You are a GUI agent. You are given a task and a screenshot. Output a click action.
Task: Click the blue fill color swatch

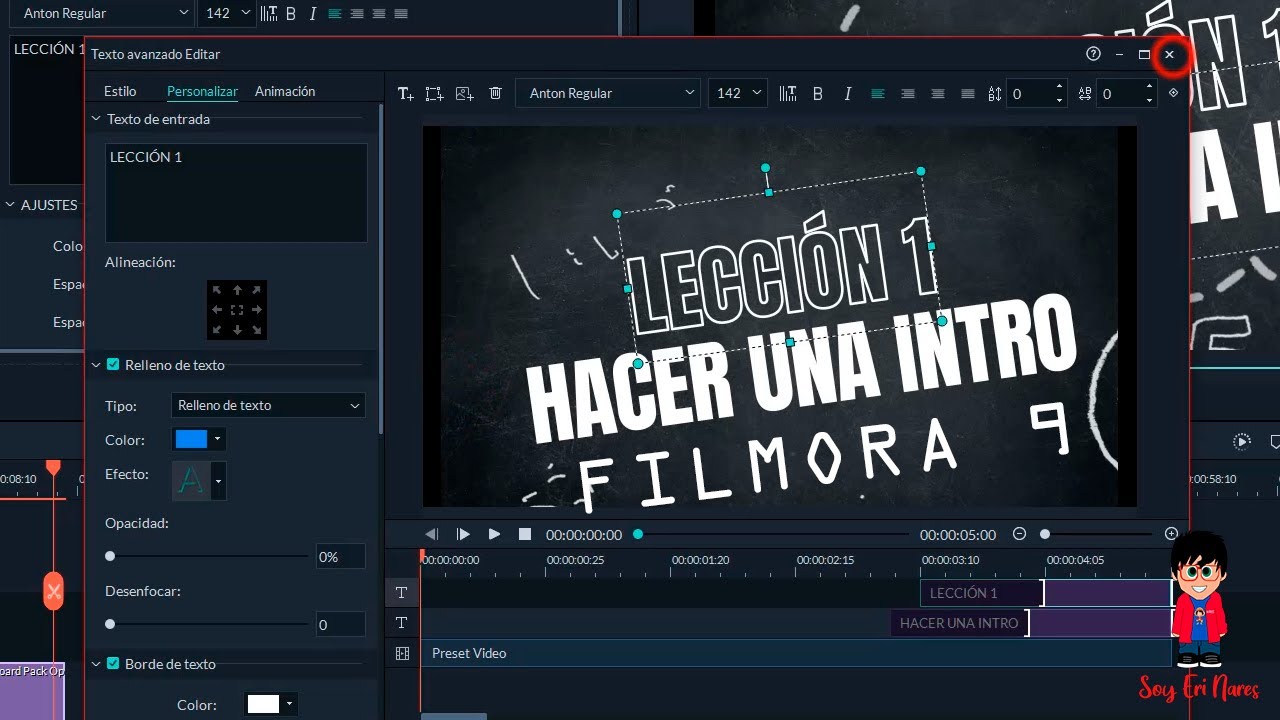click(191, 439)
